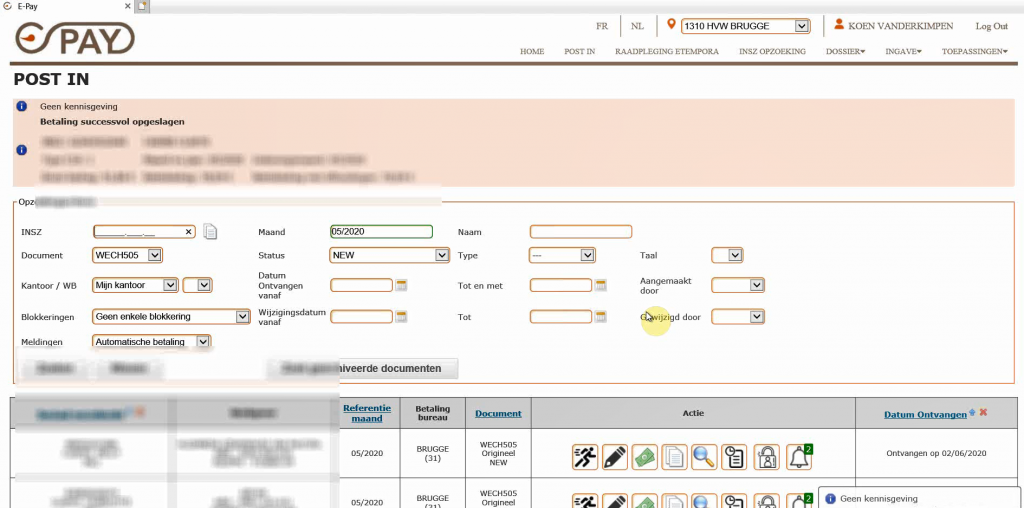1024x508 pixels.
Task: Go to INSZ OPZOEKING menu item
Action: [x=772, y=51]
